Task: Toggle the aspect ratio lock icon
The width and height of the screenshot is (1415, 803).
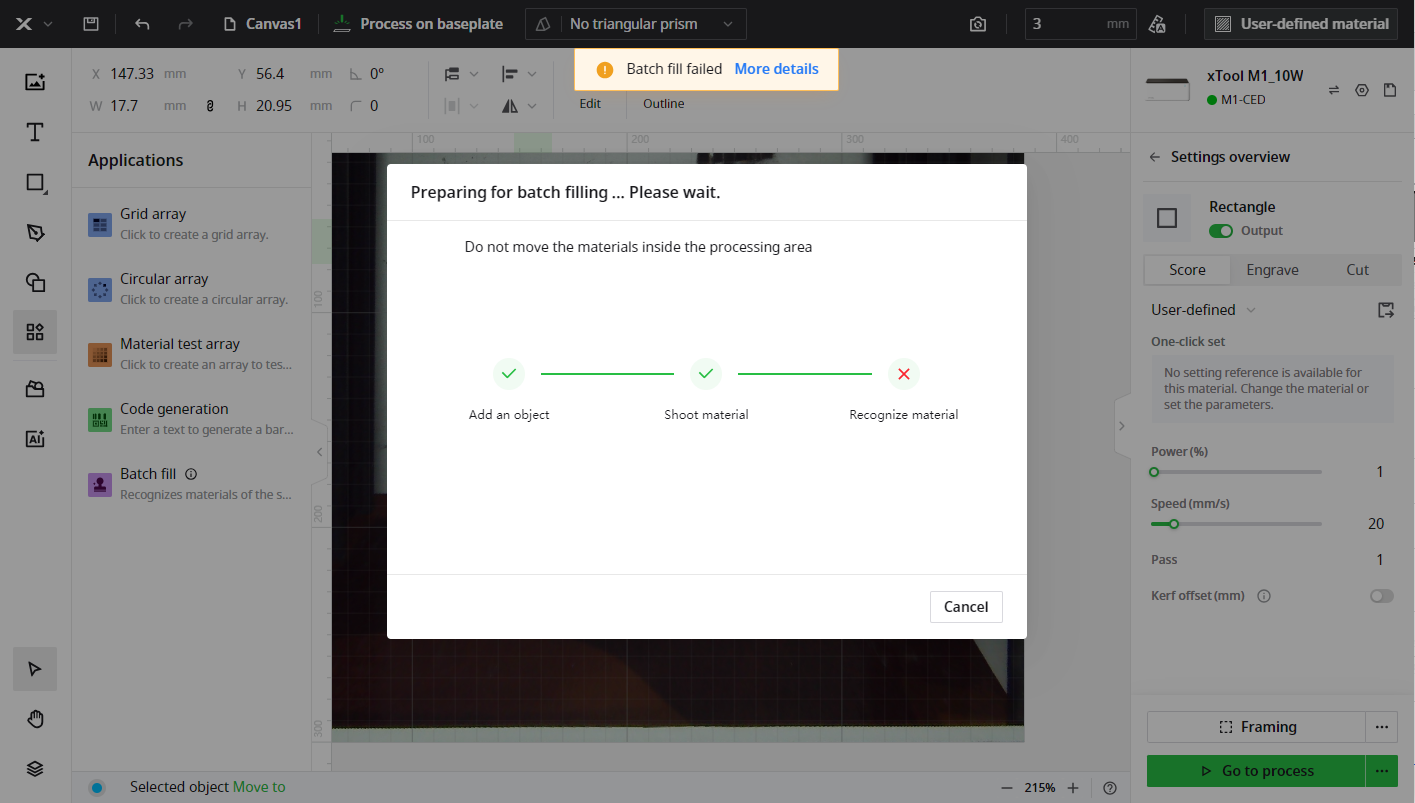Action: point(210,105)
